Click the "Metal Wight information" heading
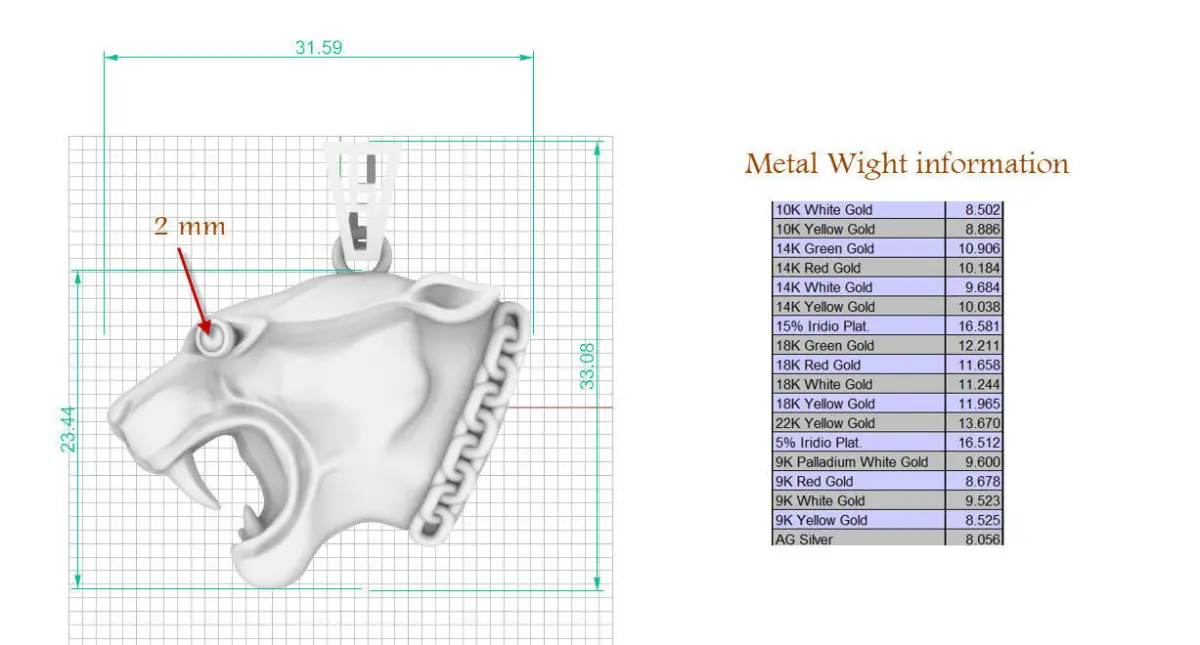1200x645 pixels. pos(907,163)
